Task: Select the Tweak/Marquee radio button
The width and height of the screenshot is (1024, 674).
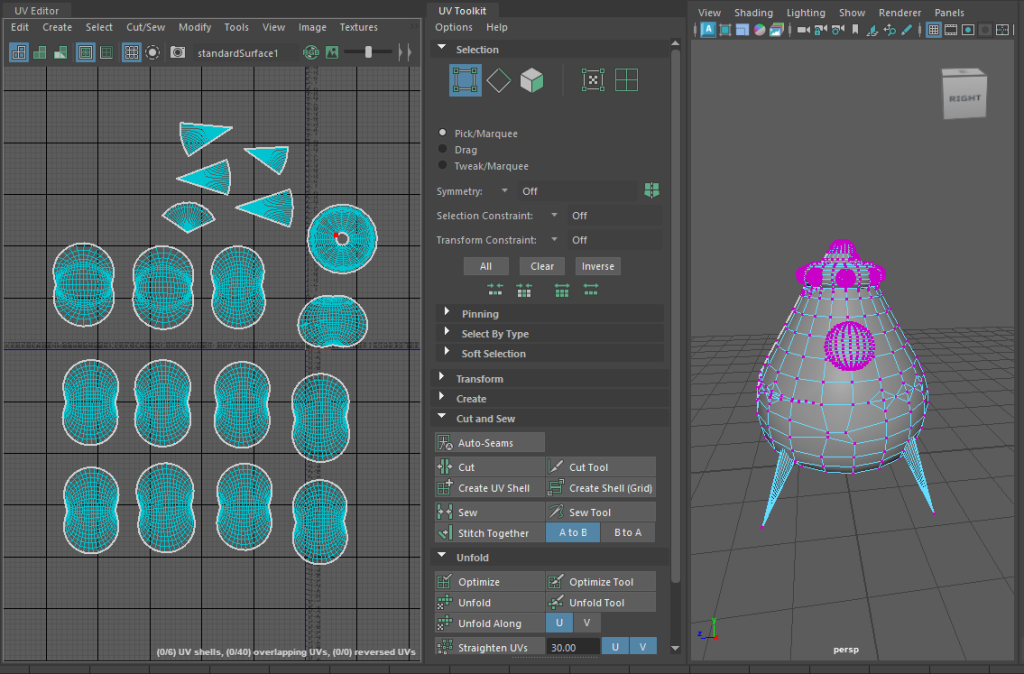Action: (x=443, y=166)
